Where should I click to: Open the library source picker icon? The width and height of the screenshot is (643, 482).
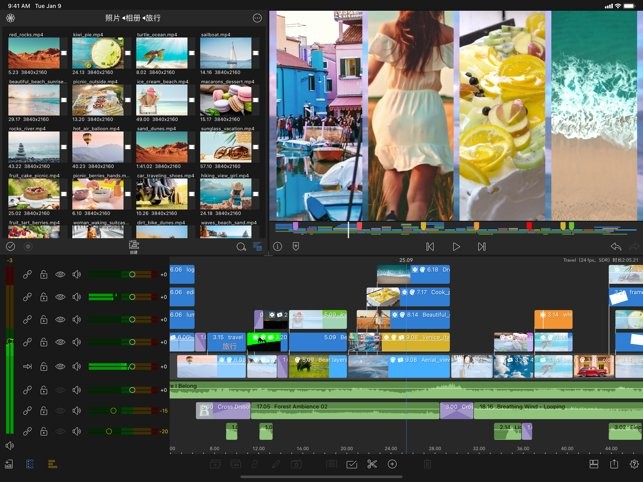(x=11, y=18)
